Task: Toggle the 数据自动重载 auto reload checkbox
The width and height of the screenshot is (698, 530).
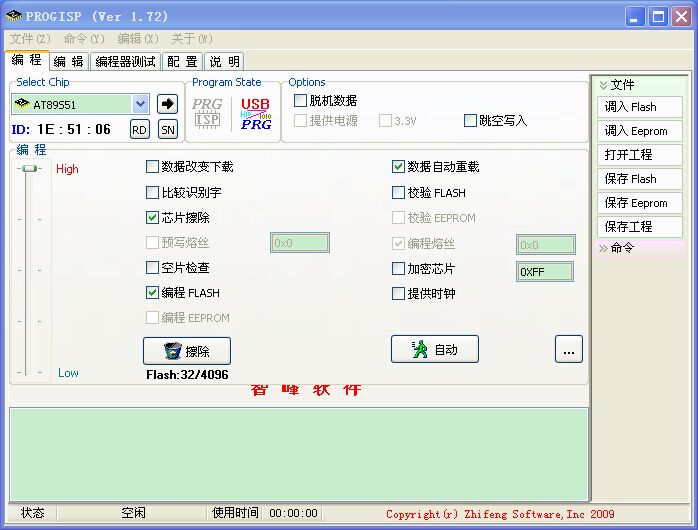Action: pyautogui.click(x=399, y=167)
